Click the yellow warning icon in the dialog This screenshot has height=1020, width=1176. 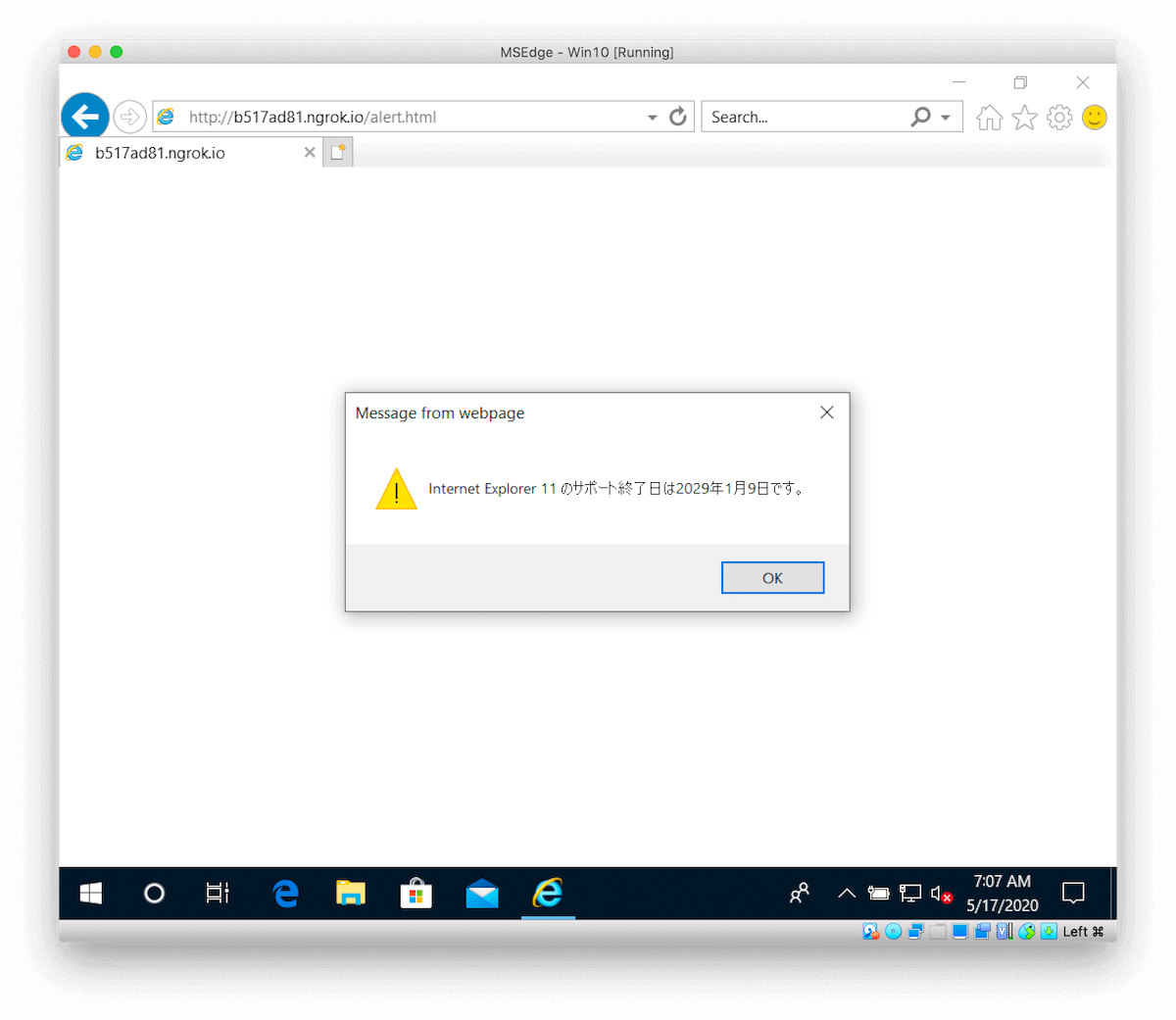(397, 489)
